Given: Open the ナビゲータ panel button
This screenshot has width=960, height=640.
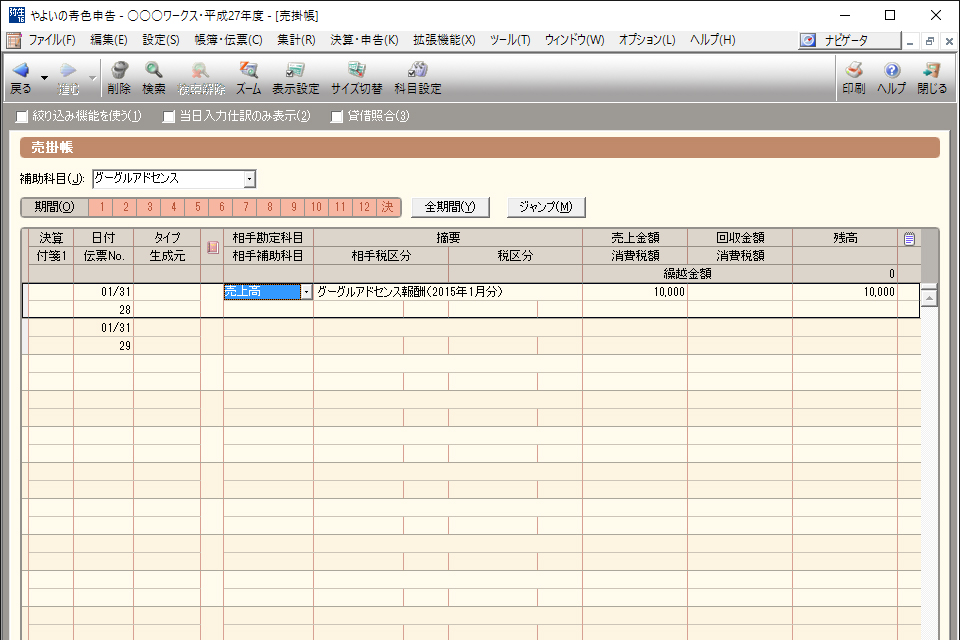Looking at the screenshot, I should pos(850,40).
